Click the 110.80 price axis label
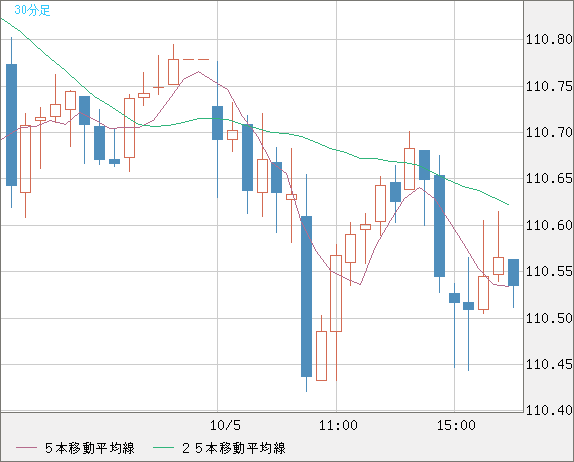The height and width of the screenshot is (462, 574). click(x=549, y=39)
